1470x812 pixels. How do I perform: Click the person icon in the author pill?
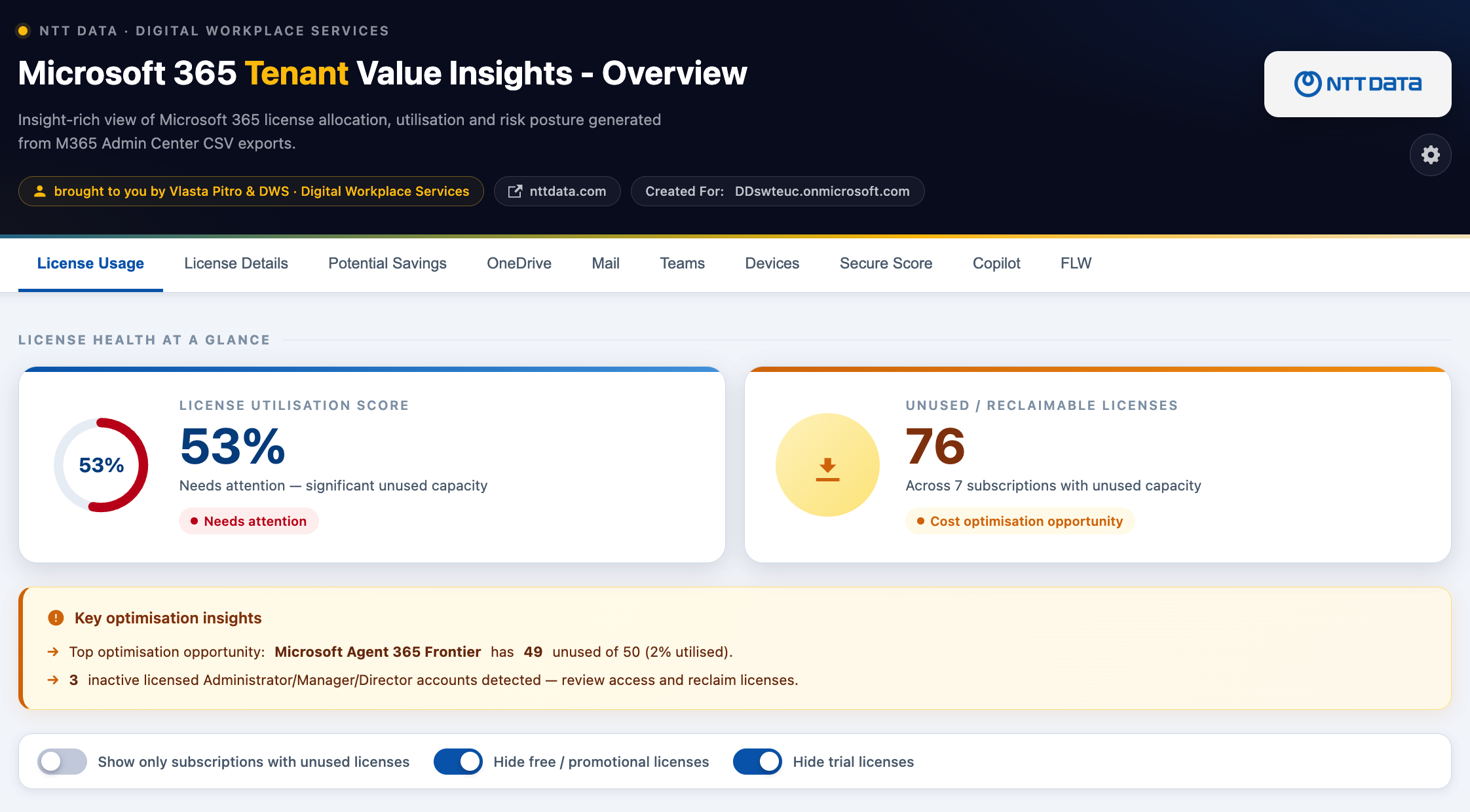pyautogui.click(x=40, y=191)
